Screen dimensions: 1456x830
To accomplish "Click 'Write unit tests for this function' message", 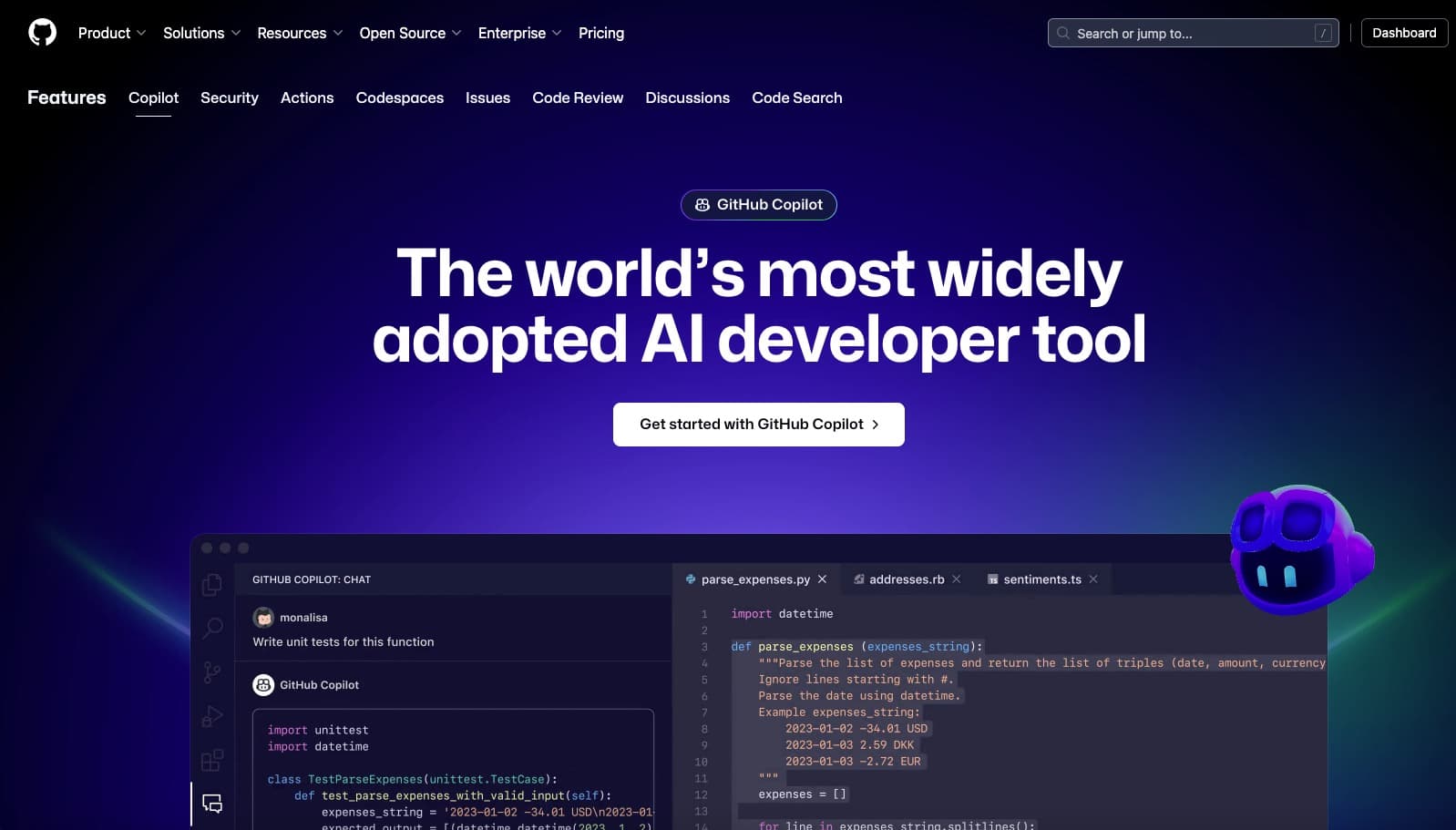I will [x=343, y=641].
